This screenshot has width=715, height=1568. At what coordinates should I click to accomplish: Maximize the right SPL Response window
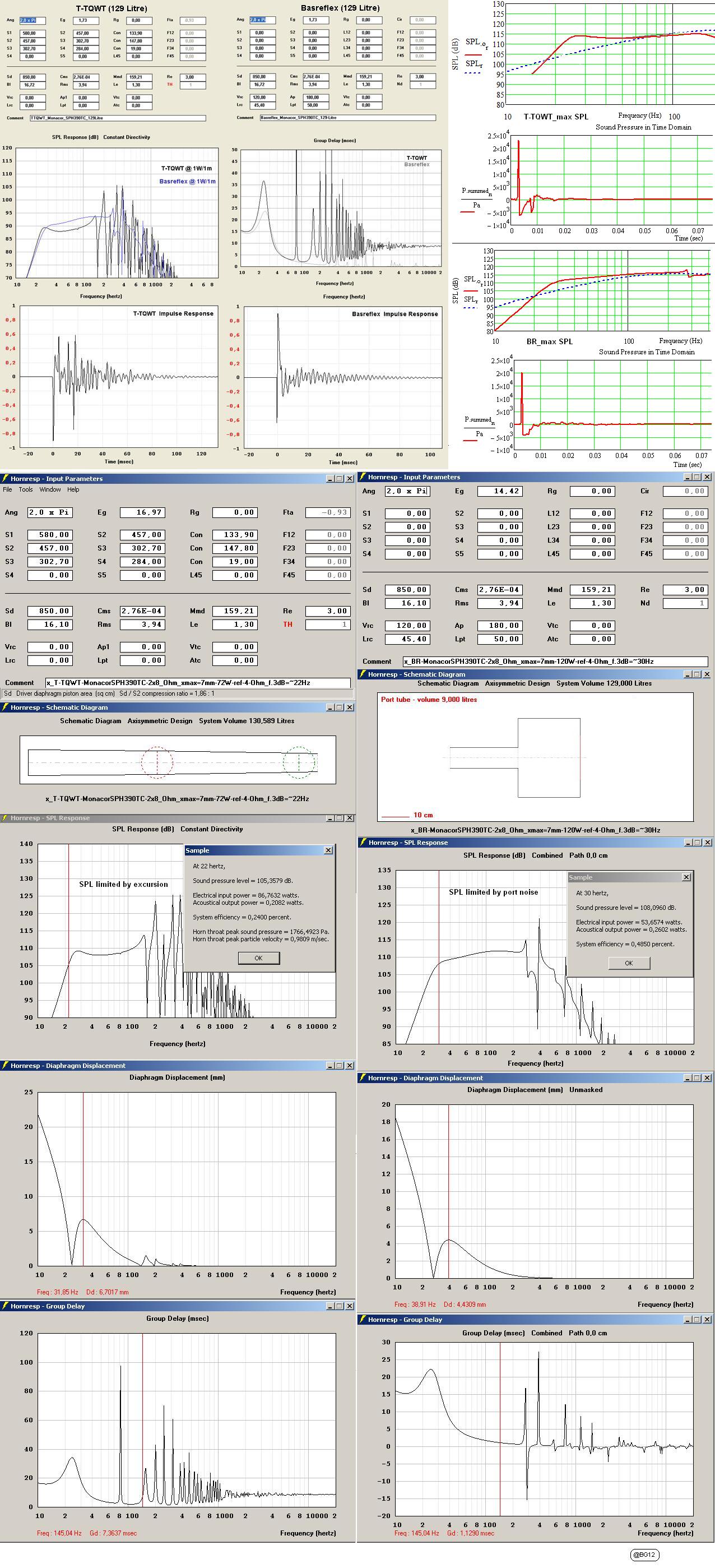point(698,843)
